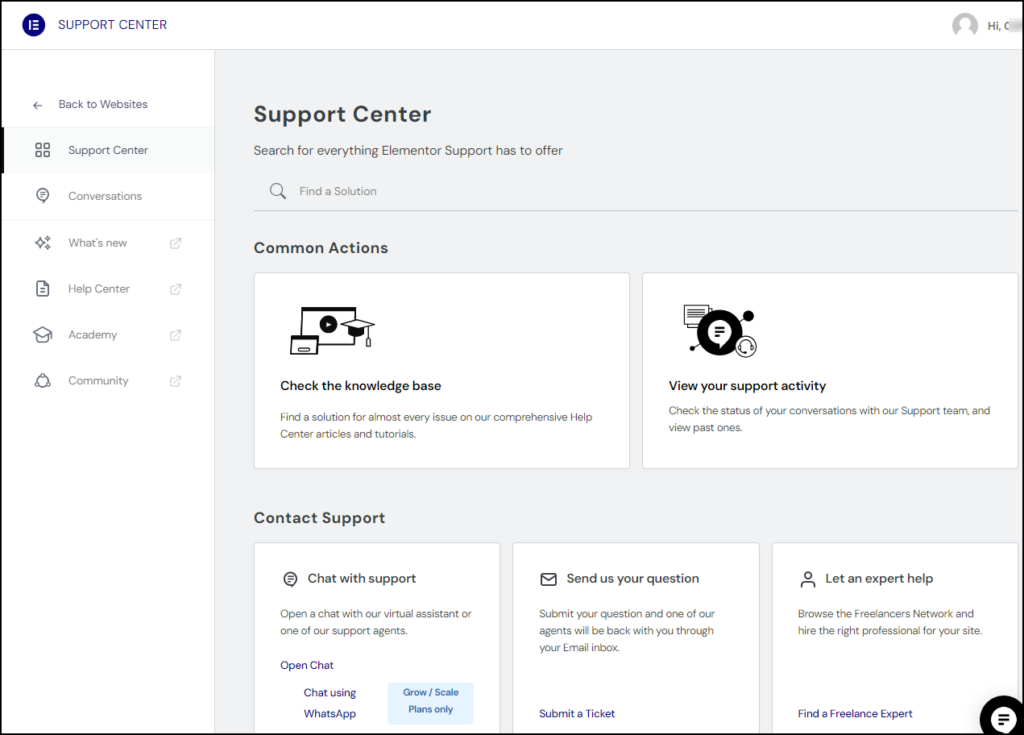This screenshot has height=735, width=1024.
Task: Open external link icon beside Community
Action: 176,380
